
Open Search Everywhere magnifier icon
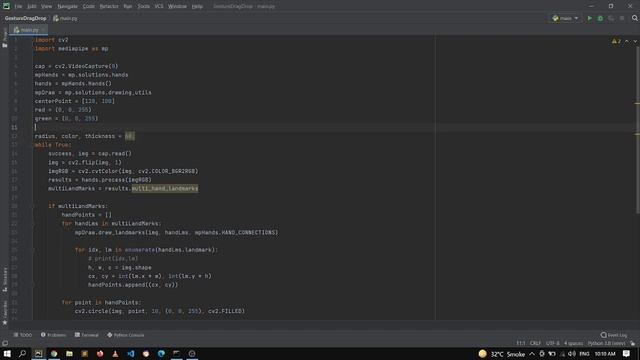point(635,18)
